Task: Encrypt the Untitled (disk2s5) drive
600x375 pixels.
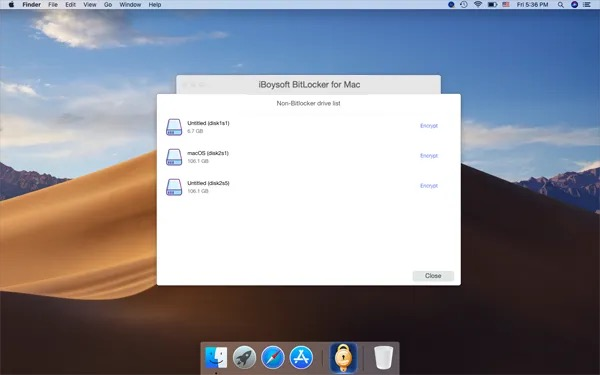Action: (x=429, y=186)
